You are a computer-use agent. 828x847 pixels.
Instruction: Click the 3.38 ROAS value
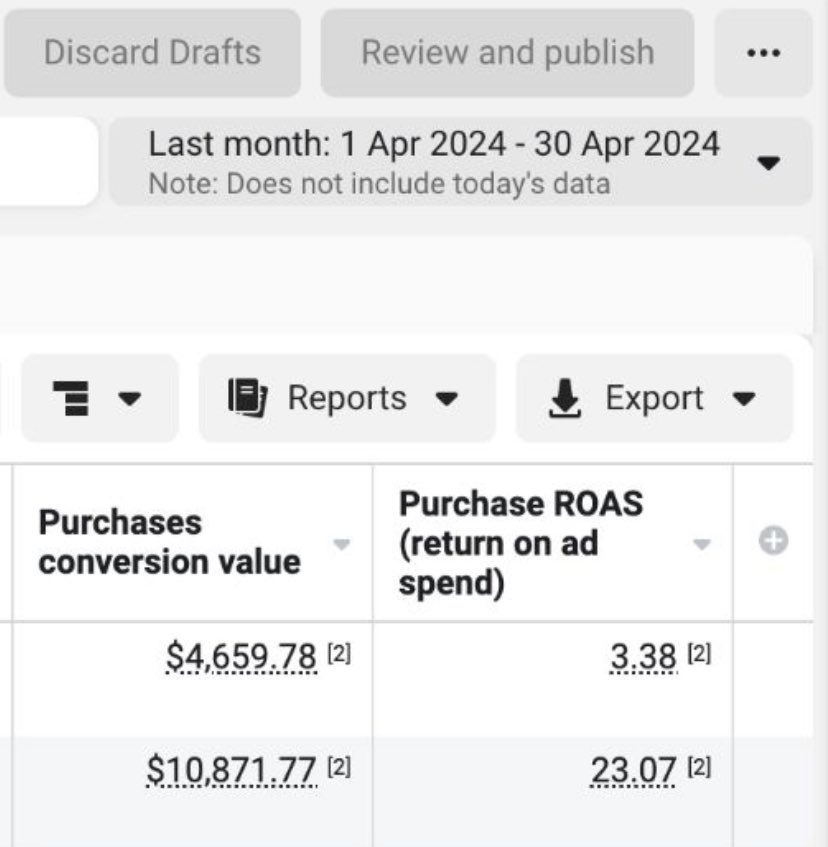pyautogui.click(x=643, y=657)
